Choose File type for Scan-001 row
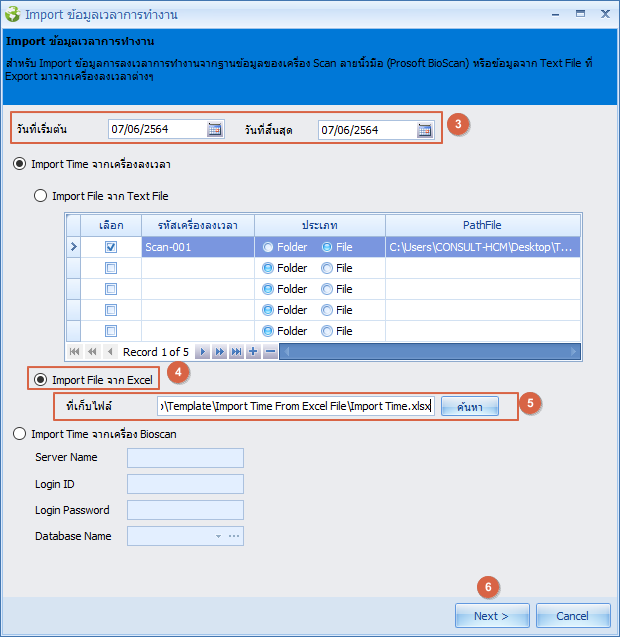This screenshot has height=637, width=620. (327, 247)
